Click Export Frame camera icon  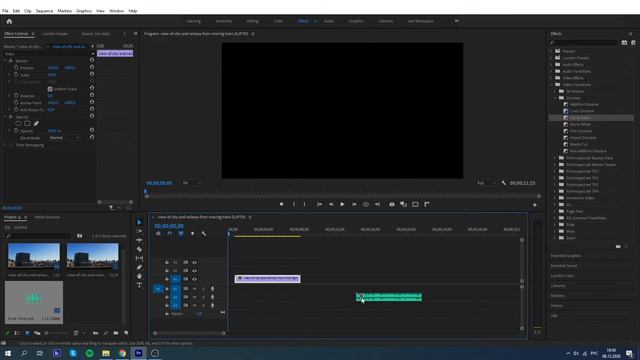coord(392,204)
